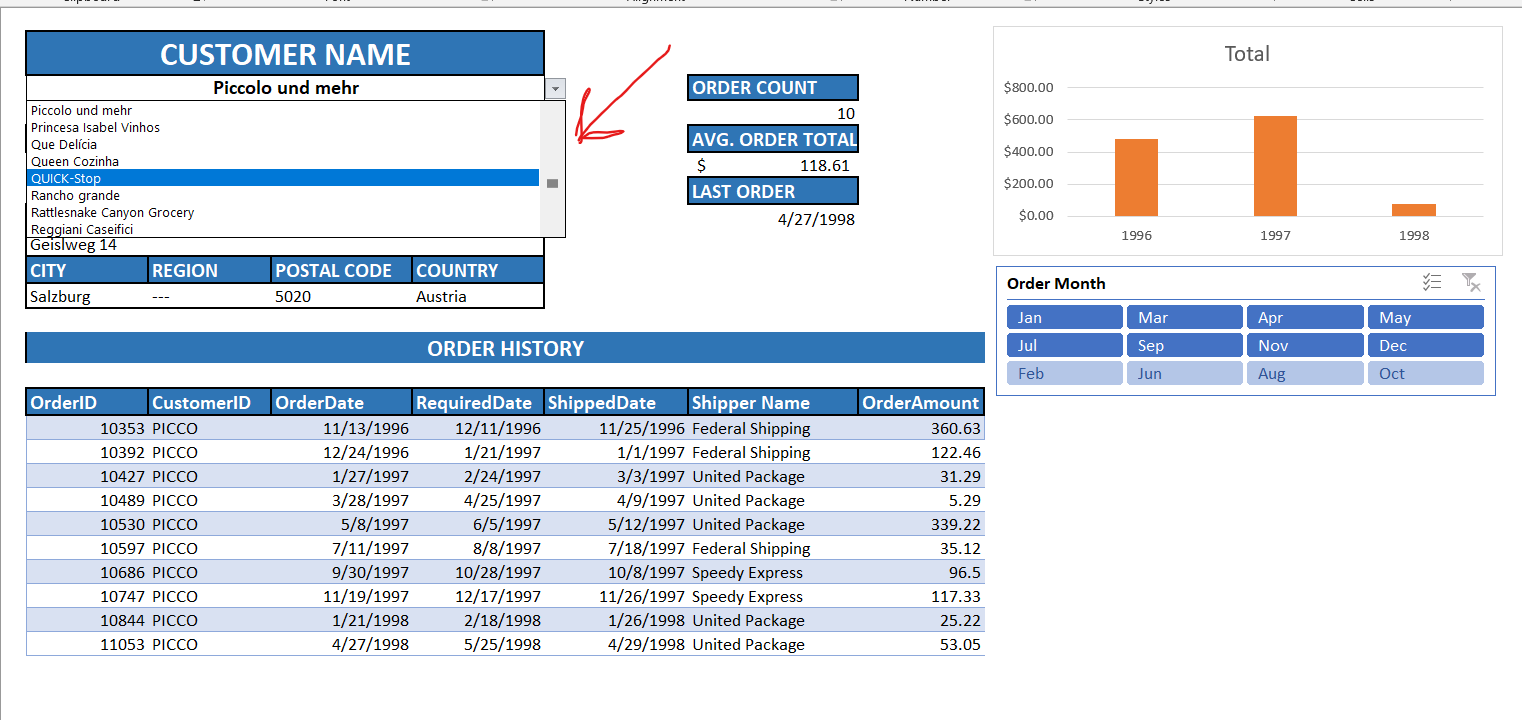
Task: Click the OrderAmount column header
Action: [x=920, y=402]
